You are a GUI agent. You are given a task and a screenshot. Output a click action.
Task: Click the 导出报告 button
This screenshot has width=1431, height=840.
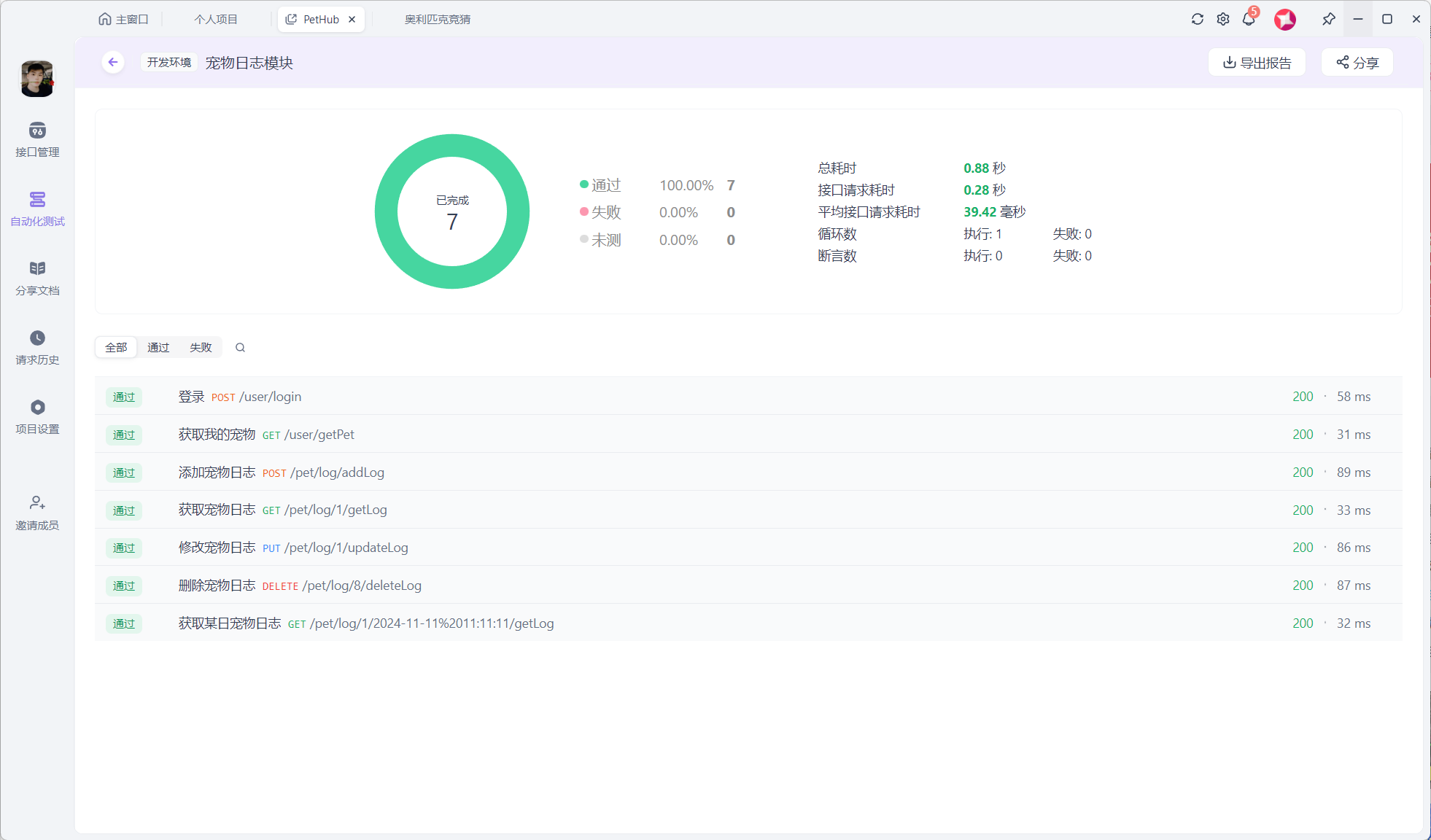(x=1257, y=63)
